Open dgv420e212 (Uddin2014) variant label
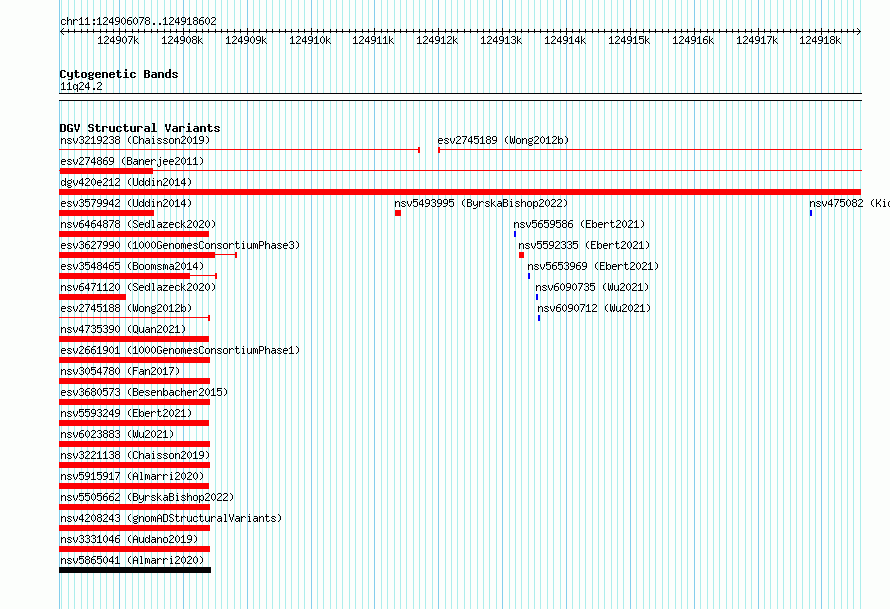This screenshot has height=609, width=890. 126,182
